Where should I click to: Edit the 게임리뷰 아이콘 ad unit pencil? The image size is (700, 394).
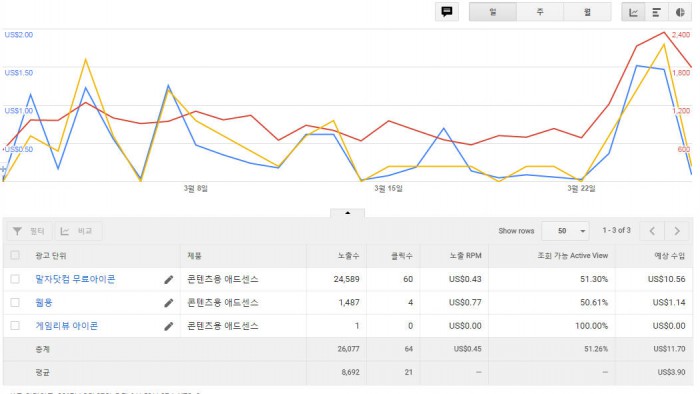point(168,326)
